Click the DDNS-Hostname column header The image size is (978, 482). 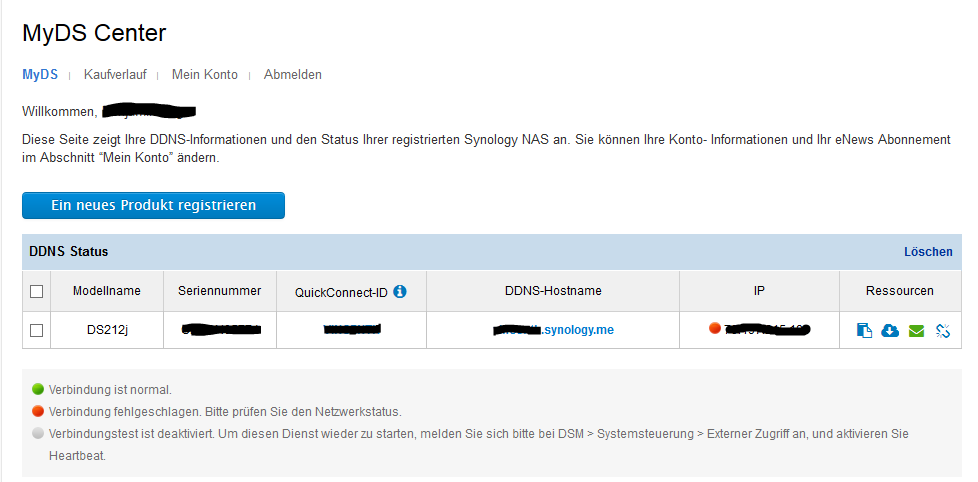553,291
